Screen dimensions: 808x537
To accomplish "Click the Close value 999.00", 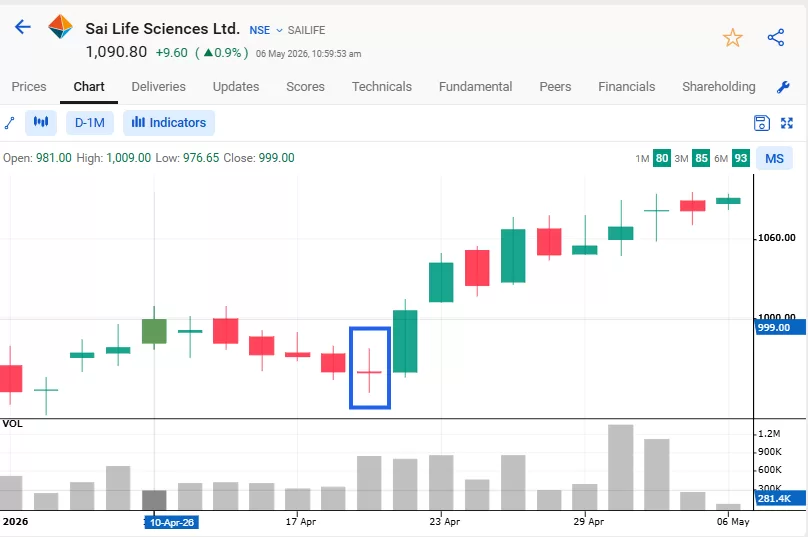I will 276,158.
